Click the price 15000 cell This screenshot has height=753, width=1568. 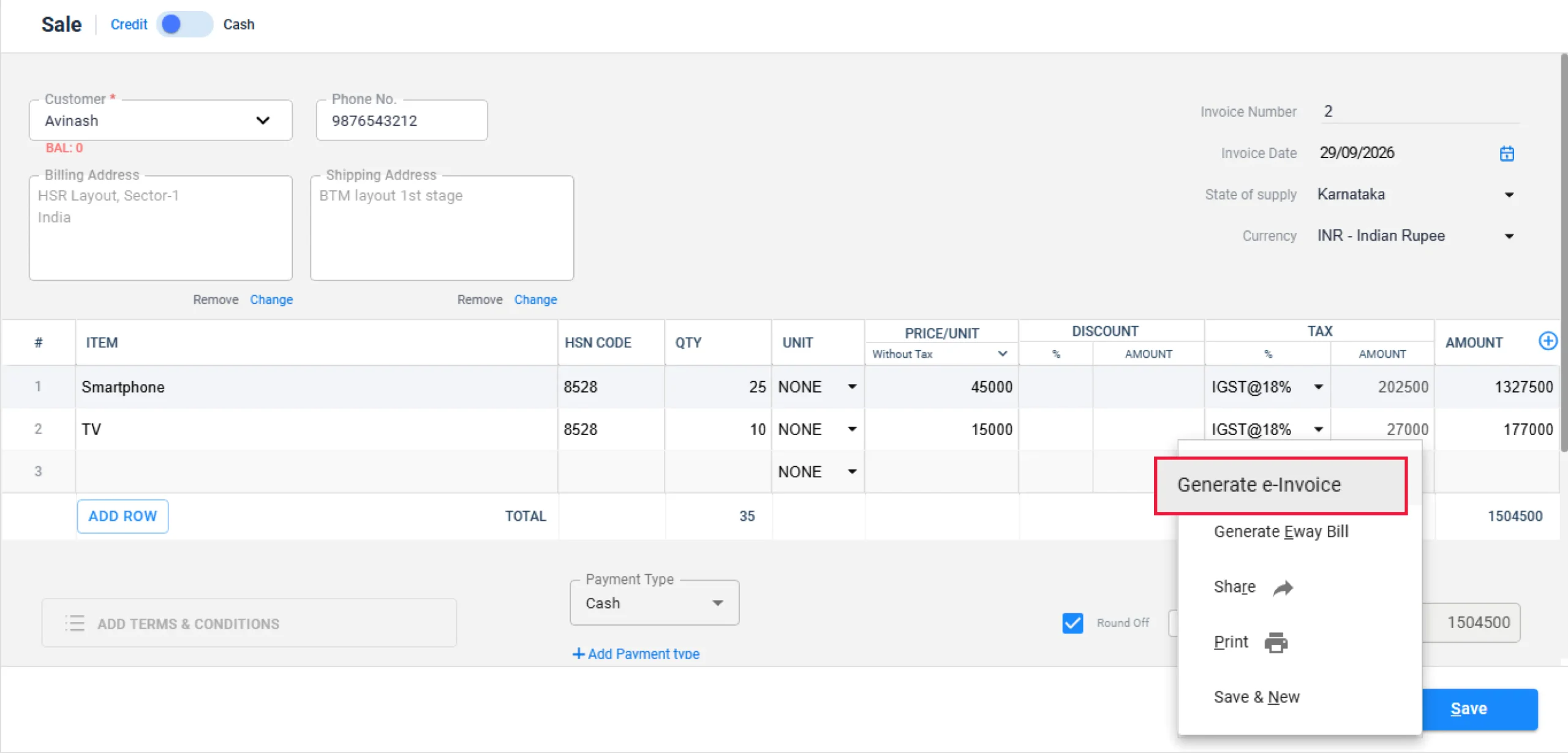coord(941,429)
